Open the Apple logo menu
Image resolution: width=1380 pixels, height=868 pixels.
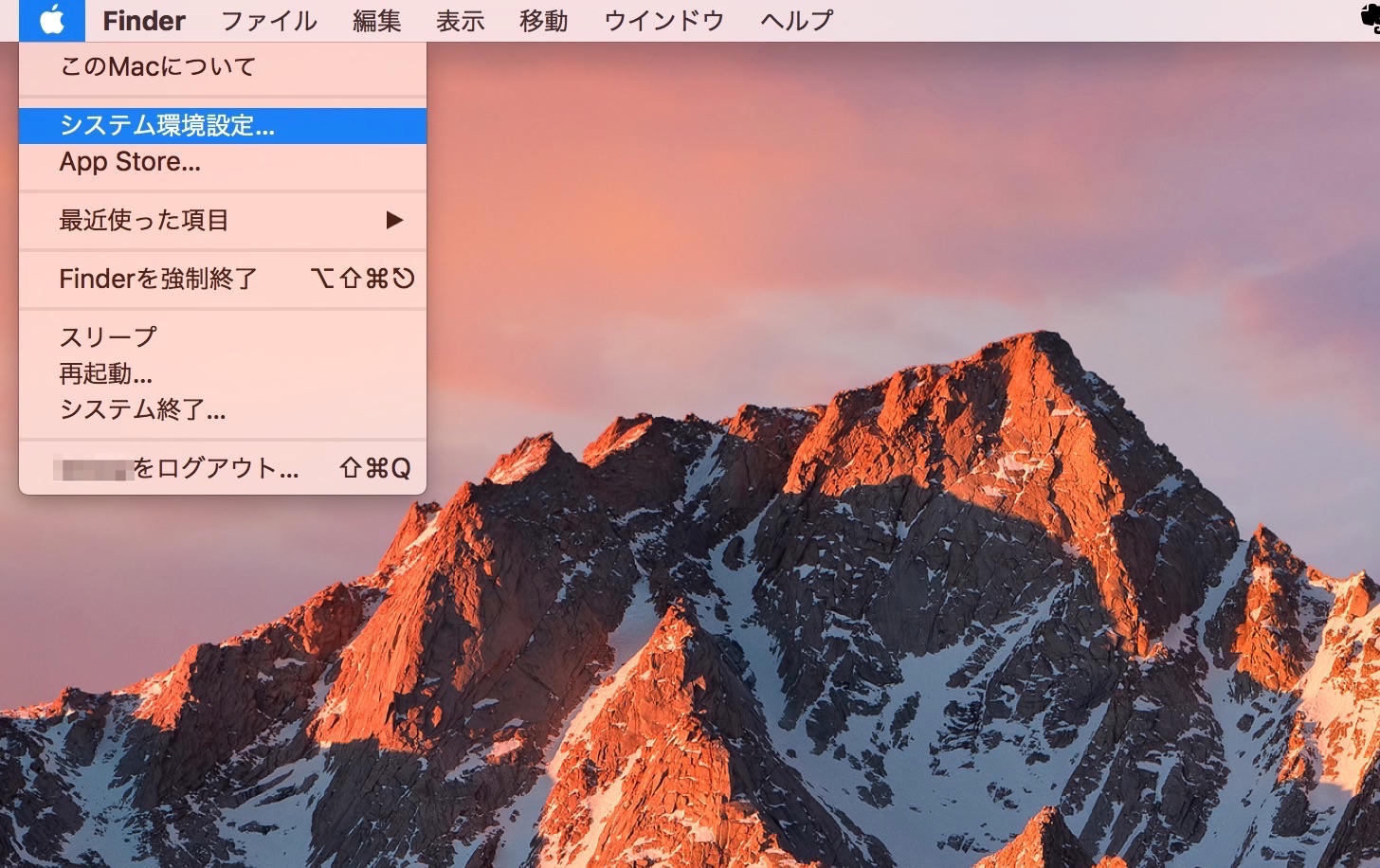click(52, 20)
